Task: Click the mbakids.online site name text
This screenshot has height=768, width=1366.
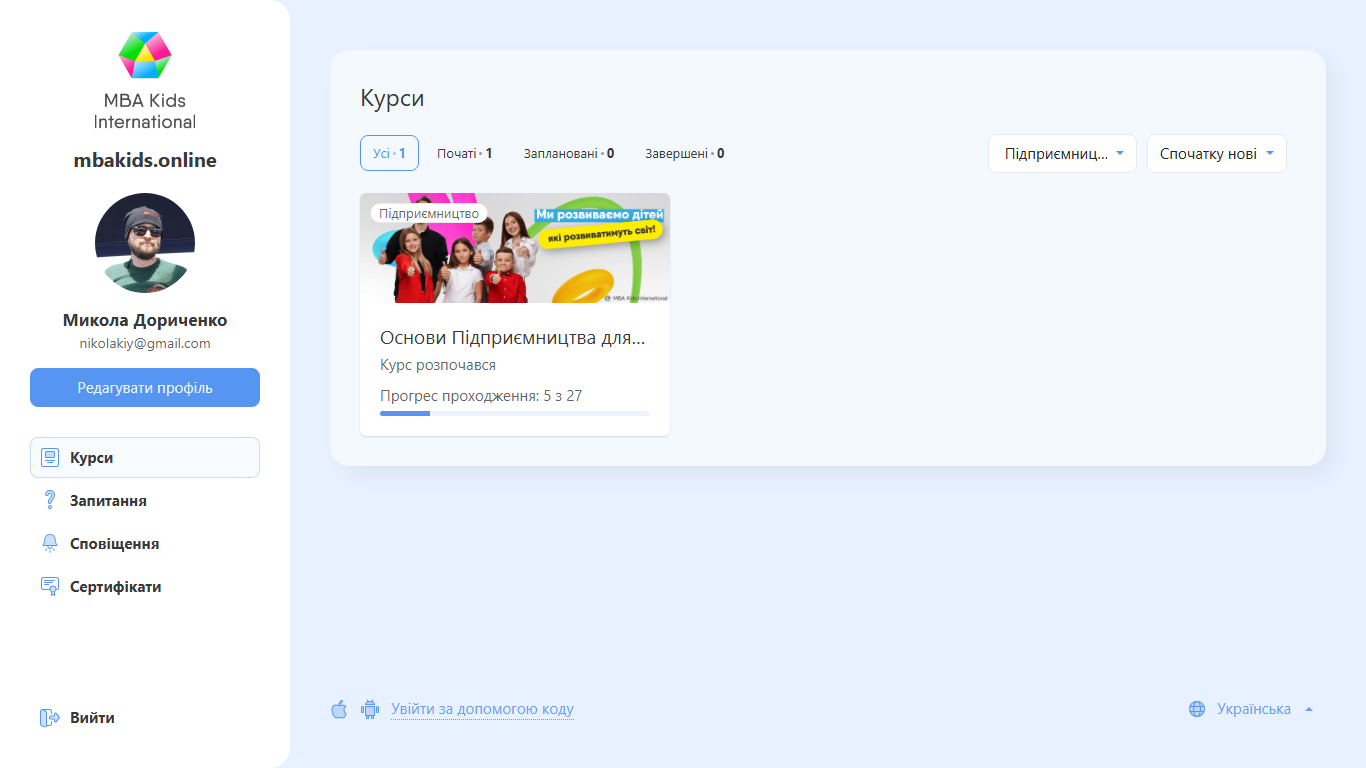Action: (145, 161)
